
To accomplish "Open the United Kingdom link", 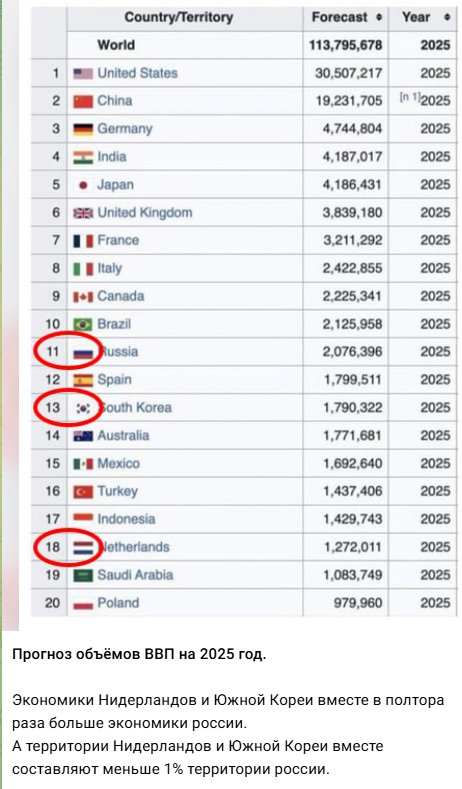I will pyautogui.click(x=145, y=213).
